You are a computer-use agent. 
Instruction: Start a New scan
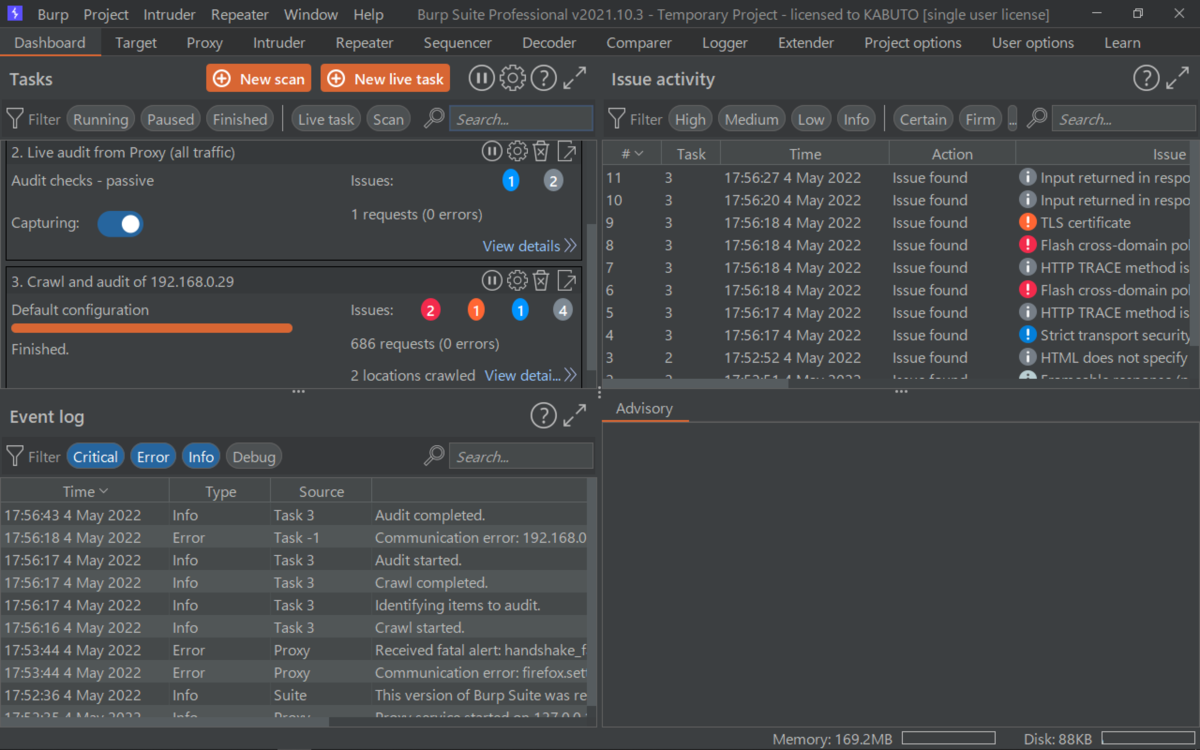pyautogui.click(x=259, y=79)
